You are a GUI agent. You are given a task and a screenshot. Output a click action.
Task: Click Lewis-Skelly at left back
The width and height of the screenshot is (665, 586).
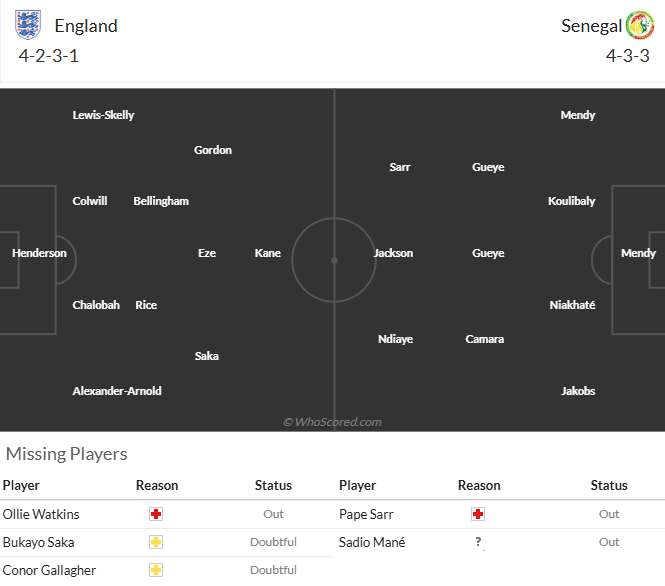[x=103, y=115]
